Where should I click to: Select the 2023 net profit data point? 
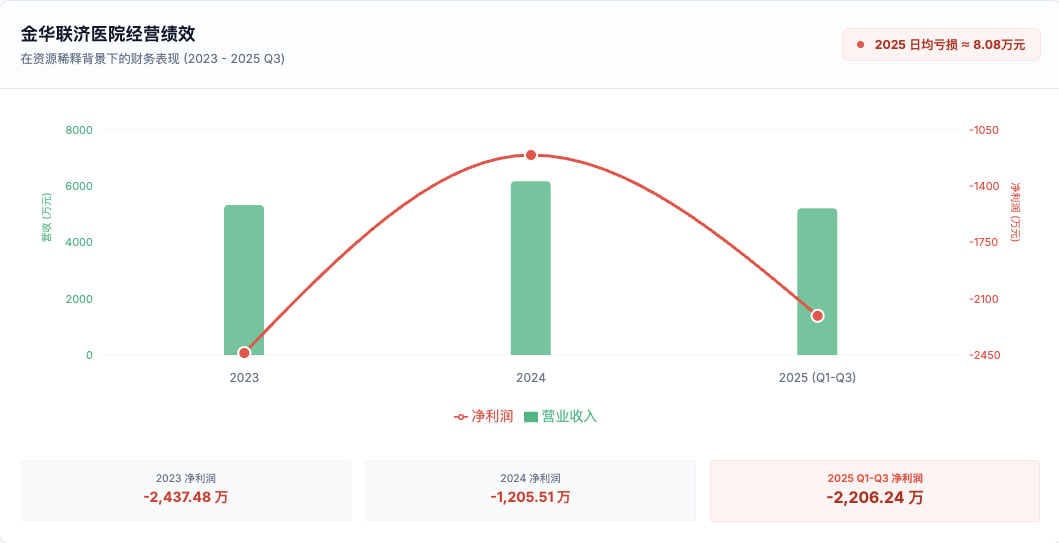pos(244,352)
